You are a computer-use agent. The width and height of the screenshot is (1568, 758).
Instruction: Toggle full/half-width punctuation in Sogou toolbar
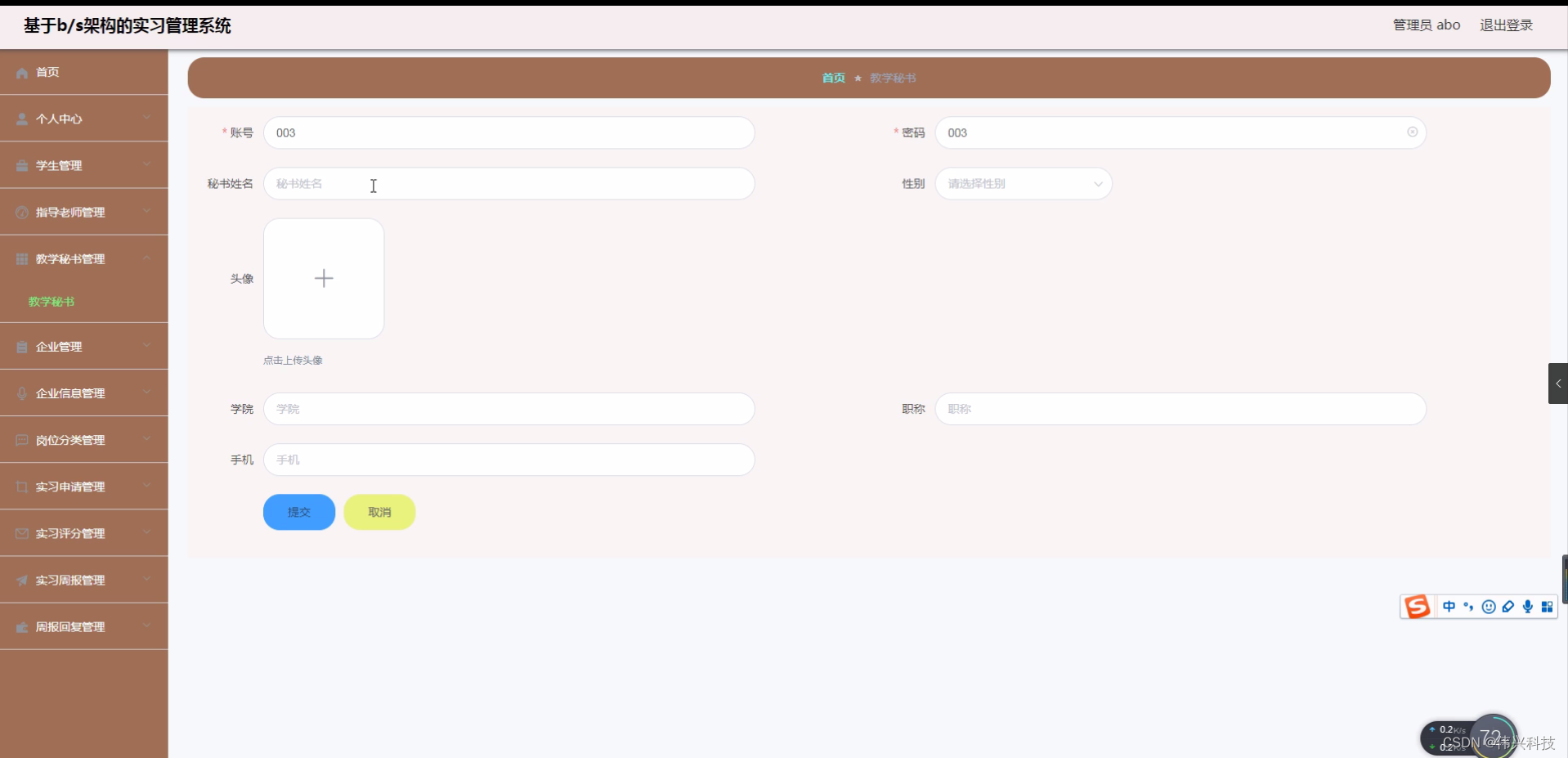click(1469, 606)
